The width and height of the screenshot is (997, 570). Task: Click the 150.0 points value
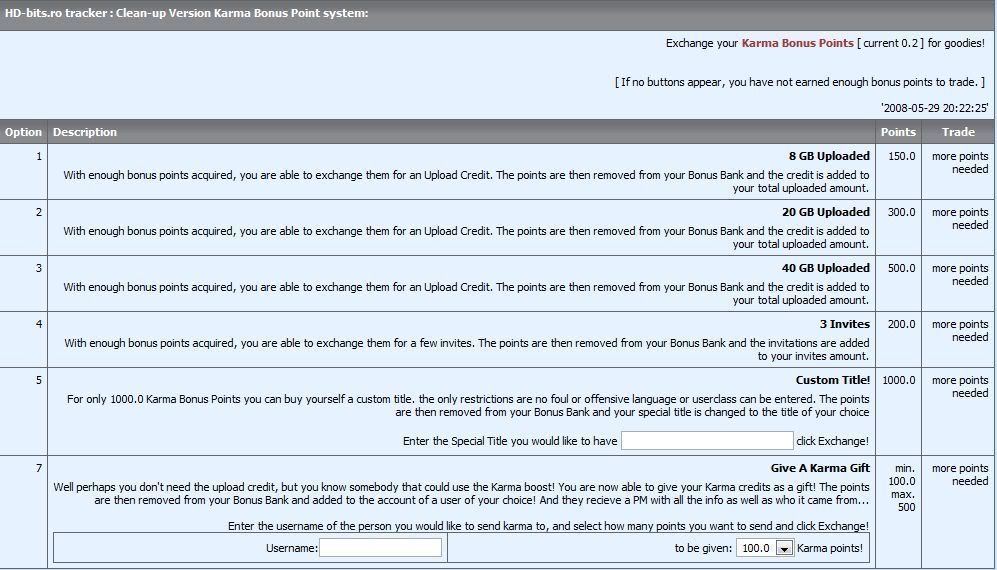tap(901, 156)
